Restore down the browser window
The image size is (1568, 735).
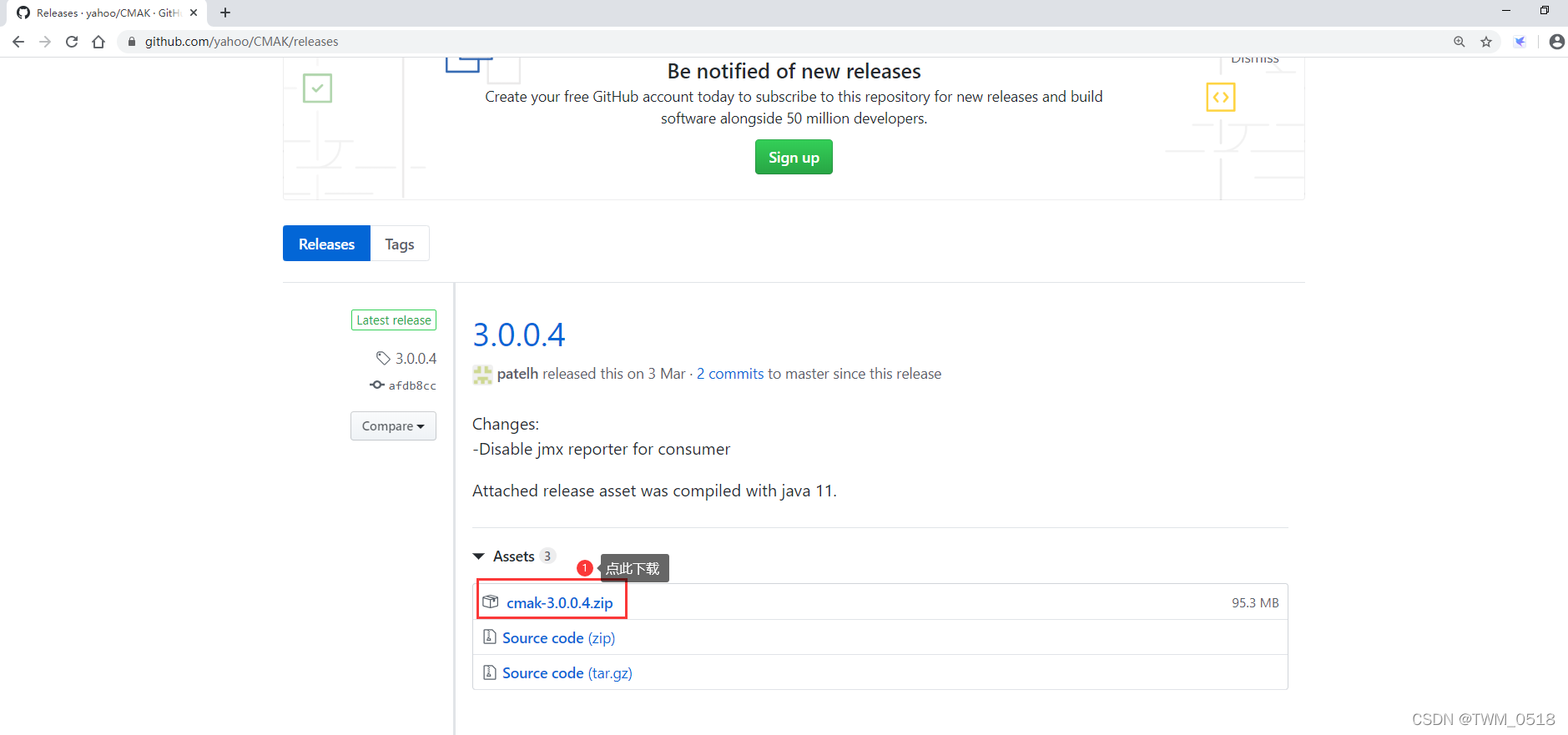point(1545,11)
